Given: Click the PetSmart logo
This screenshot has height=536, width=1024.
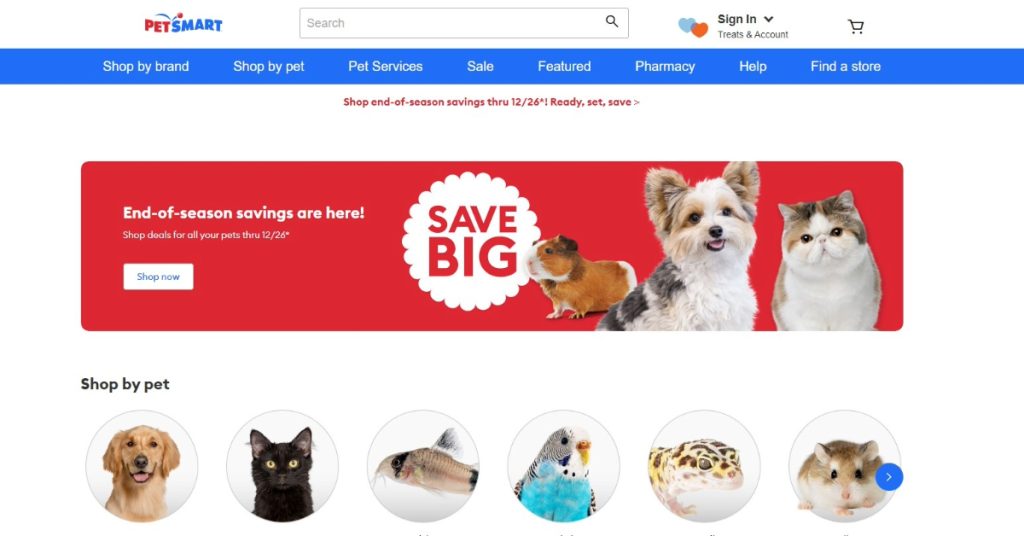Looking at the screenshot, I should (x=184, y=24).
